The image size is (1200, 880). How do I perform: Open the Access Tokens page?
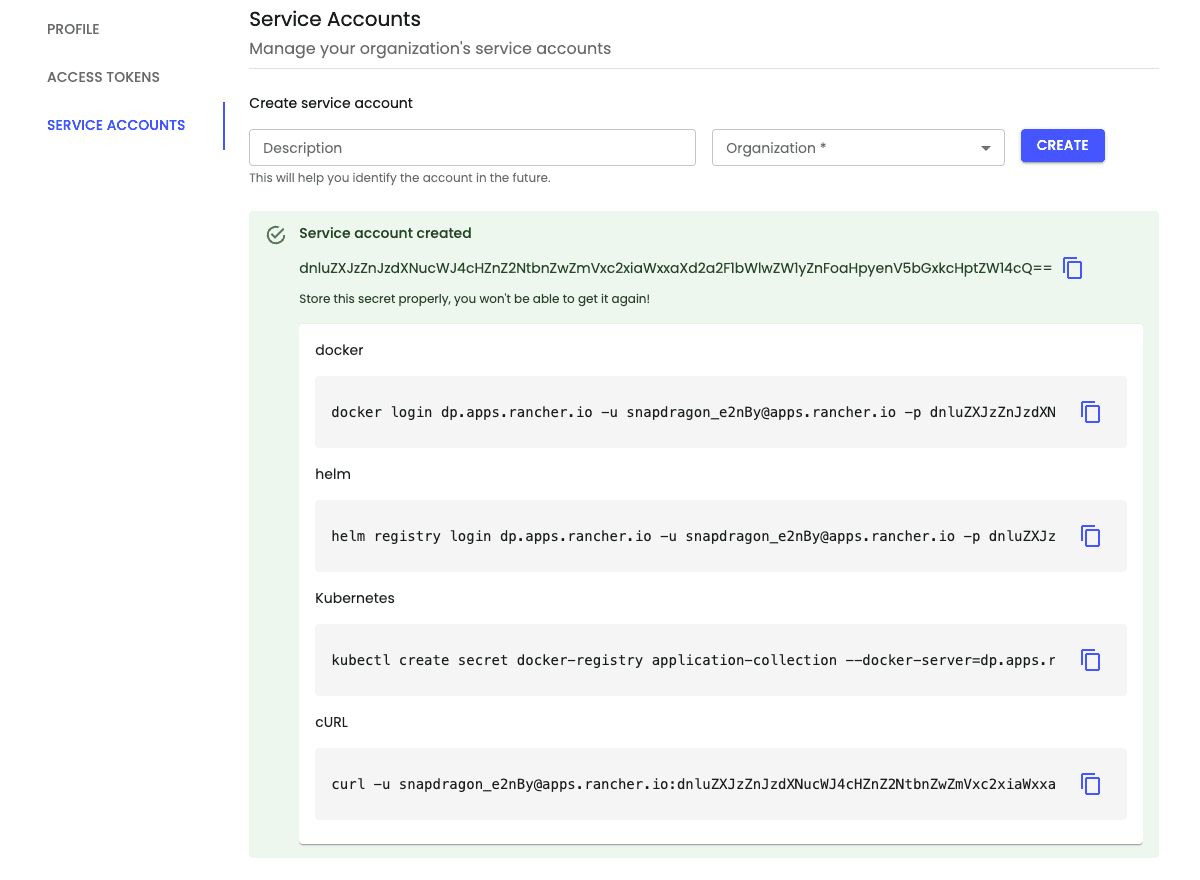point(103,77)
